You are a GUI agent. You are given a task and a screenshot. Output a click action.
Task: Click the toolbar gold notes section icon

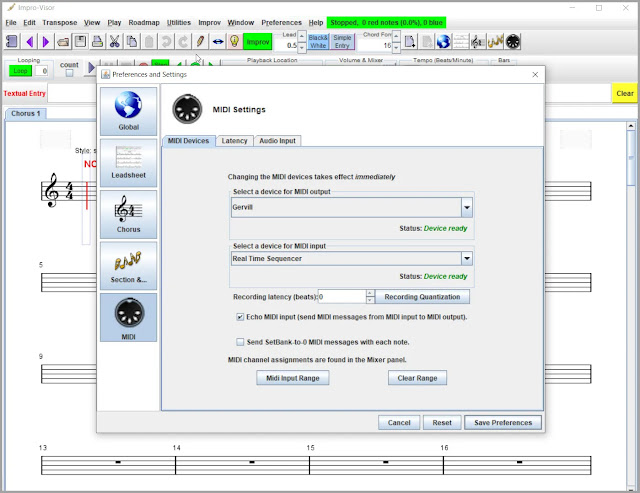point(495,42)
